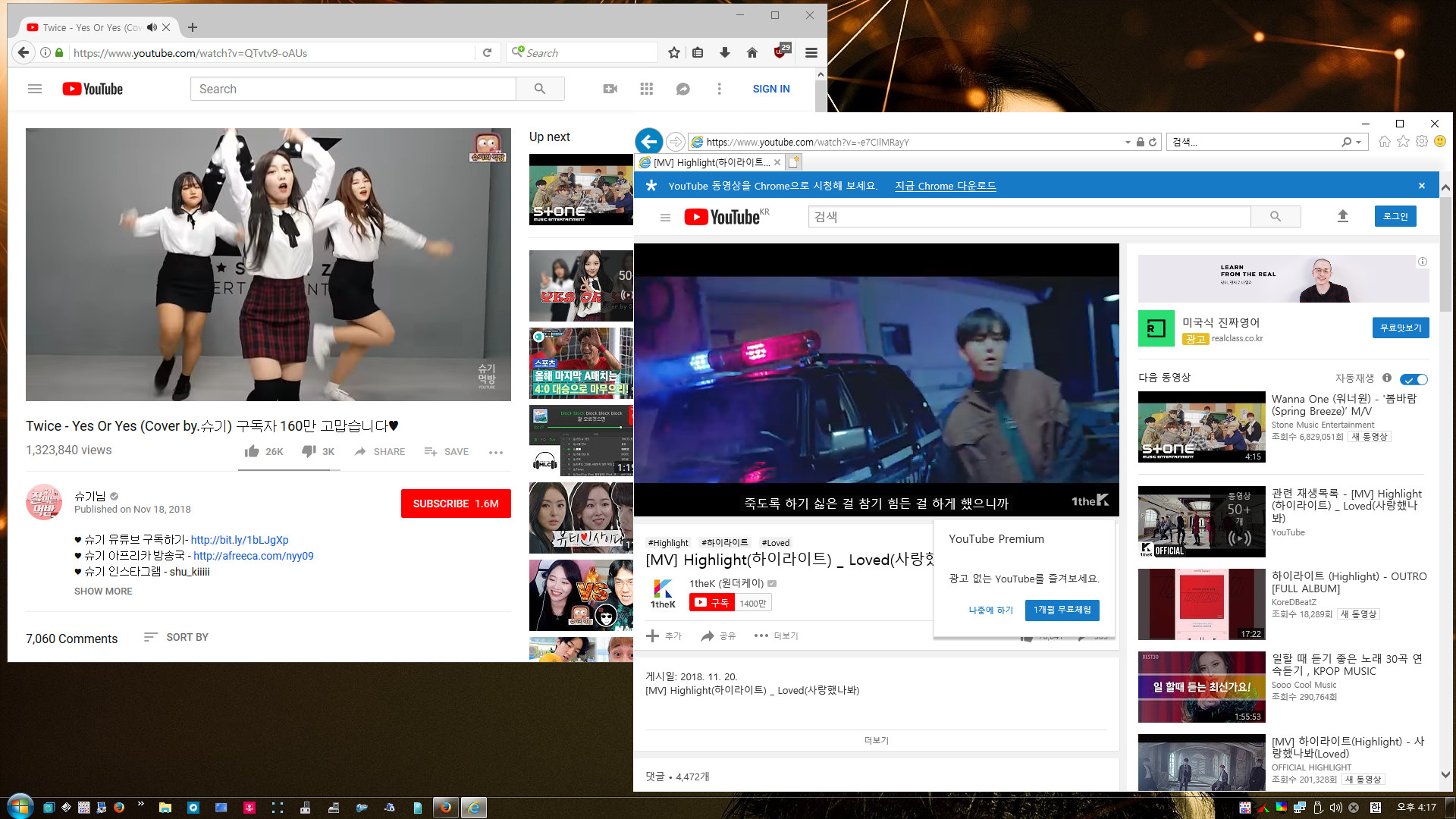The height and width of the screenshot is (819, 1456).
Task: Open the #Highlight hashtag link
Action: 668,542
